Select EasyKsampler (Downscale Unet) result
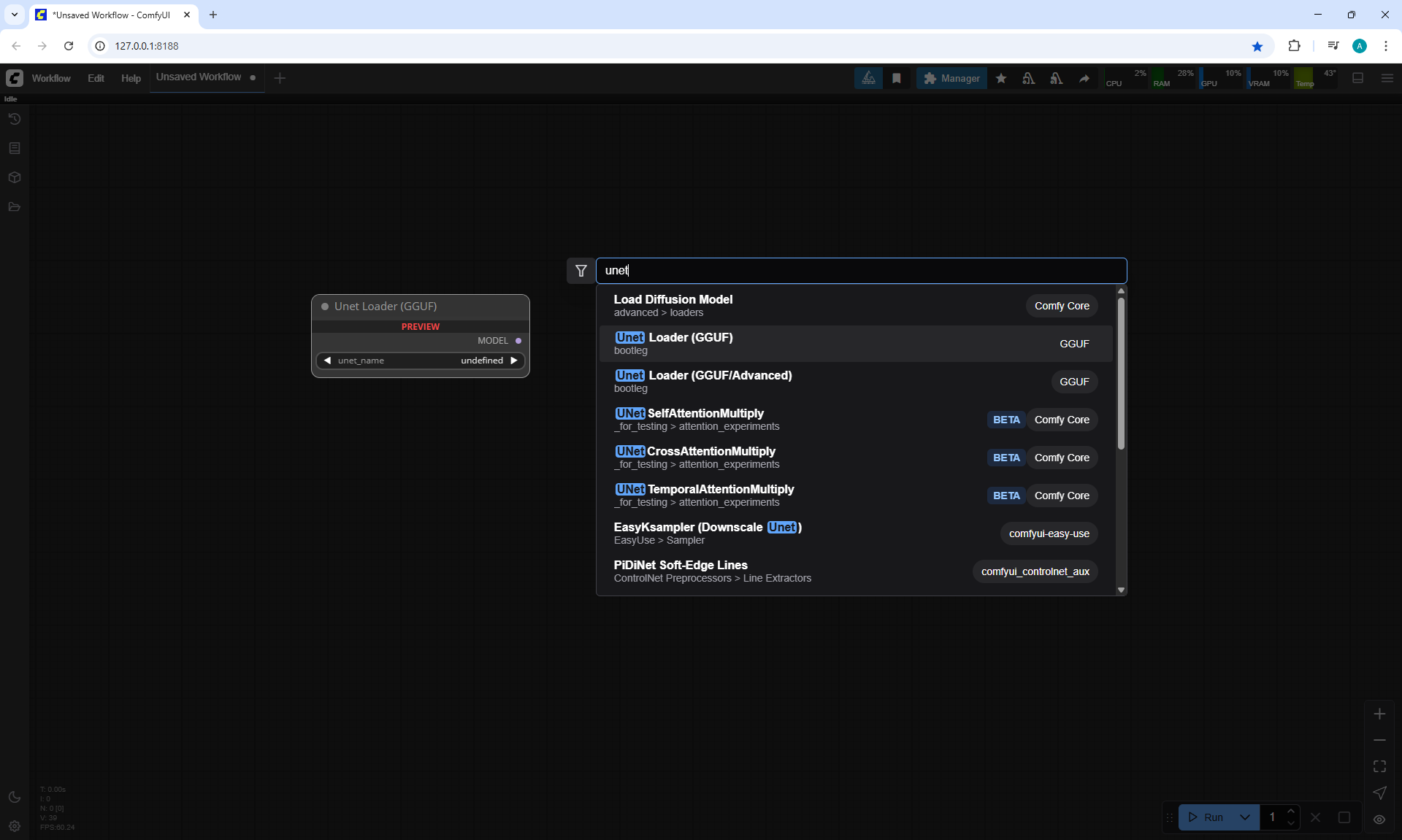1402x840 pixels. click(856, 533)
